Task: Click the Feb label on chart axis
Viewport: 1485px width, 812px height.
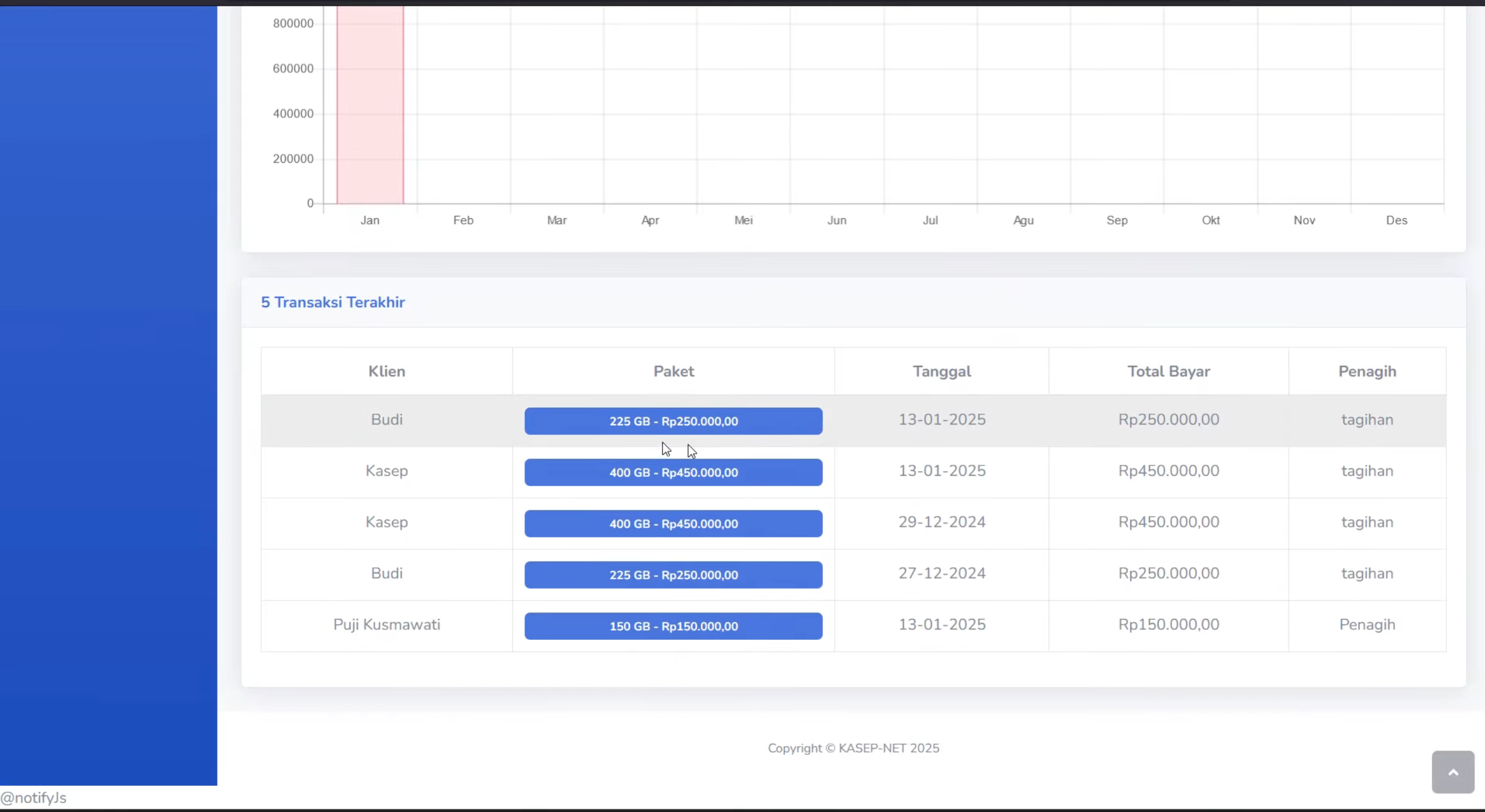Action: tap(463, 220)
